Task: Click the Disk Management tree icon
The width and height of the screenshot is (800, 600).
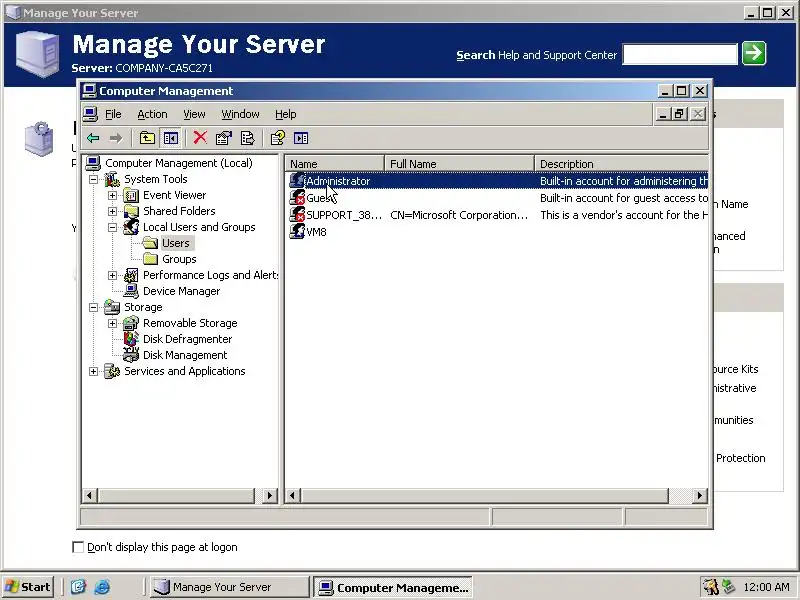Action: point(131,355)
